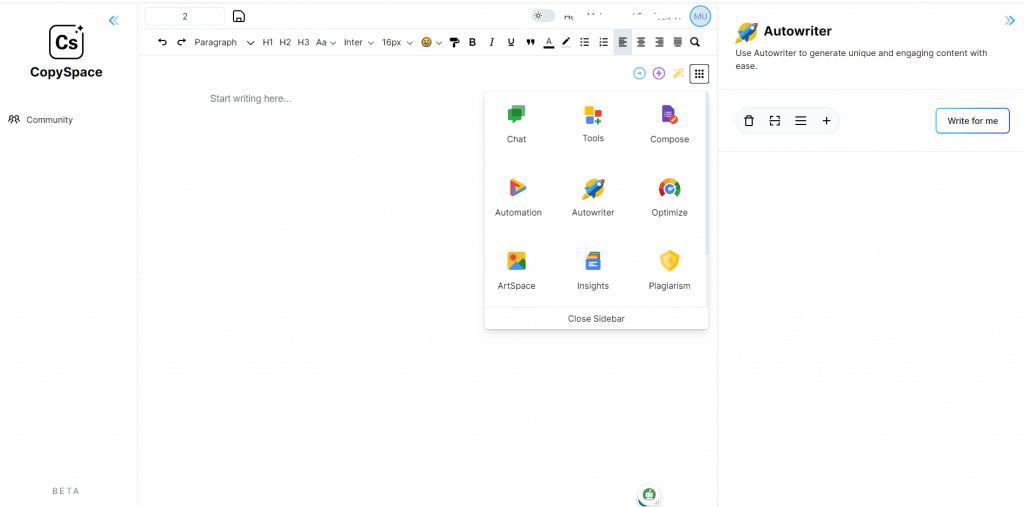Open the Inter font family dropdown
This screenshot has width=1024, height=507.
(x=359, y=42)
